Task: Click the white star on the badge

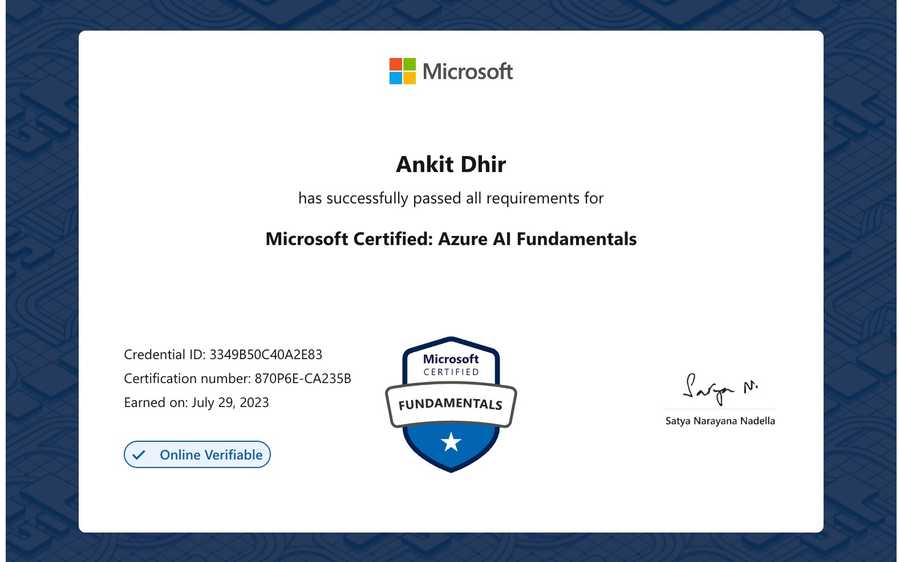Action: pos(451,442)
